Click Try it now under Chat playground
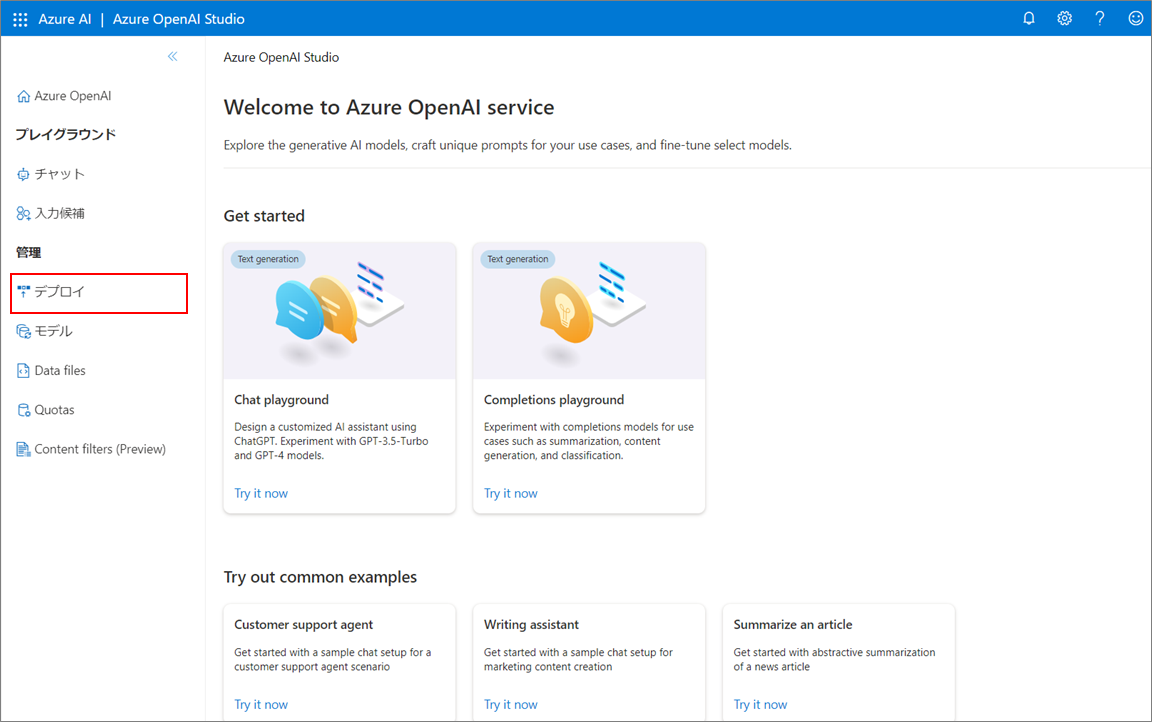This screenshot has height=722, width=1152. tap(261, 494)
